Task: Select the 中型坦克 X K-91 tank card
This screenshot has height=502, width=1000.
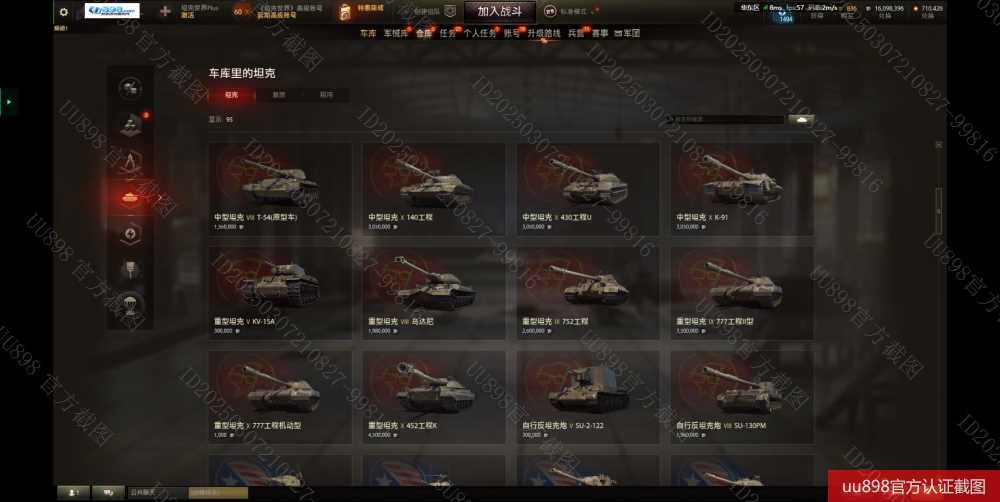Action: pos(742,189)
